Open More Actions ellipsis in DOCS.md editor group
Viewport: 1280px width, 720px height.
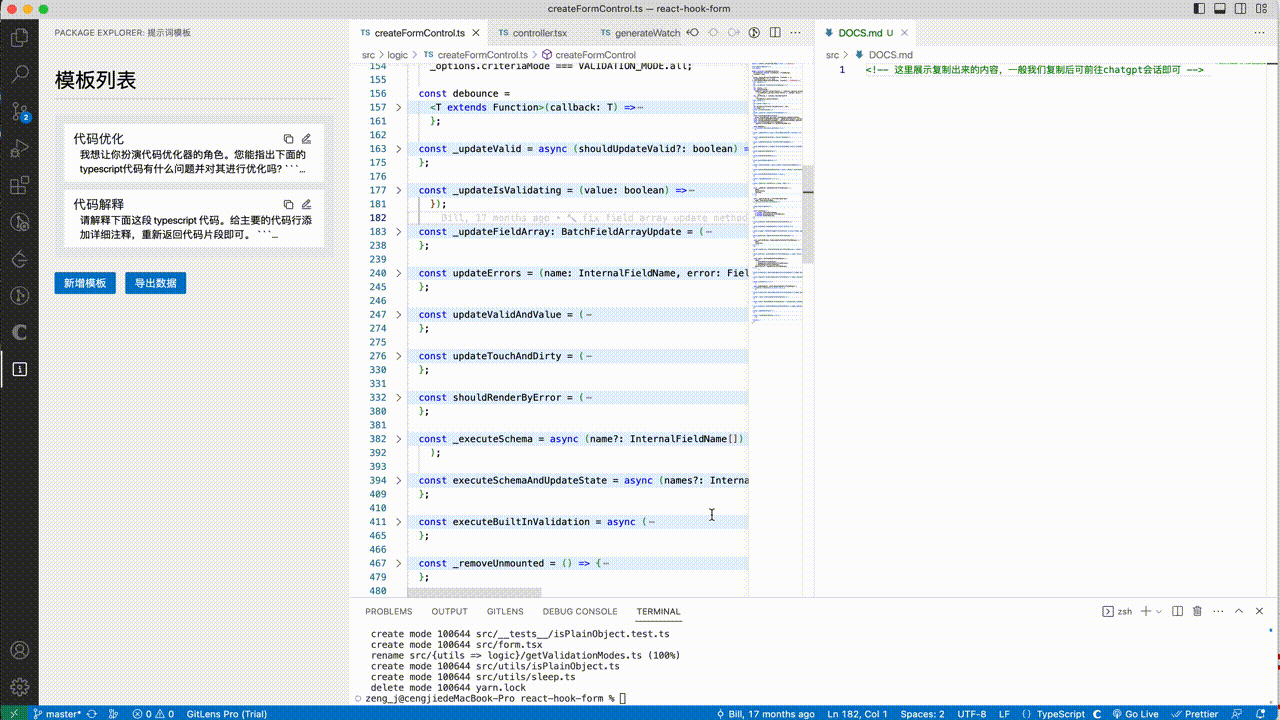pyautogui.click(x=1261, y=33)
